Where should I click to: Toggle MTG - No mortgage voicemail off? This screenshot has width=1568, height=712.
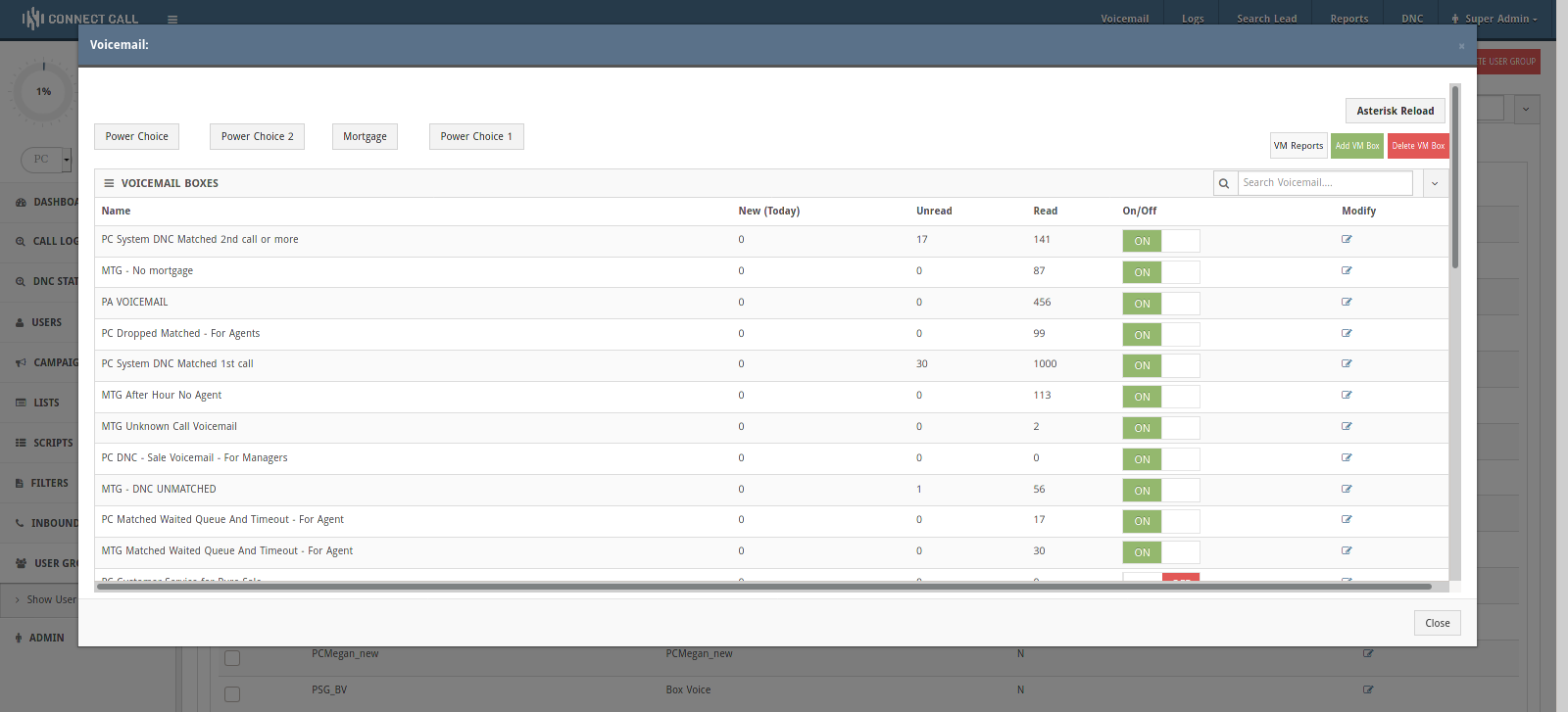click(1161, 272)
